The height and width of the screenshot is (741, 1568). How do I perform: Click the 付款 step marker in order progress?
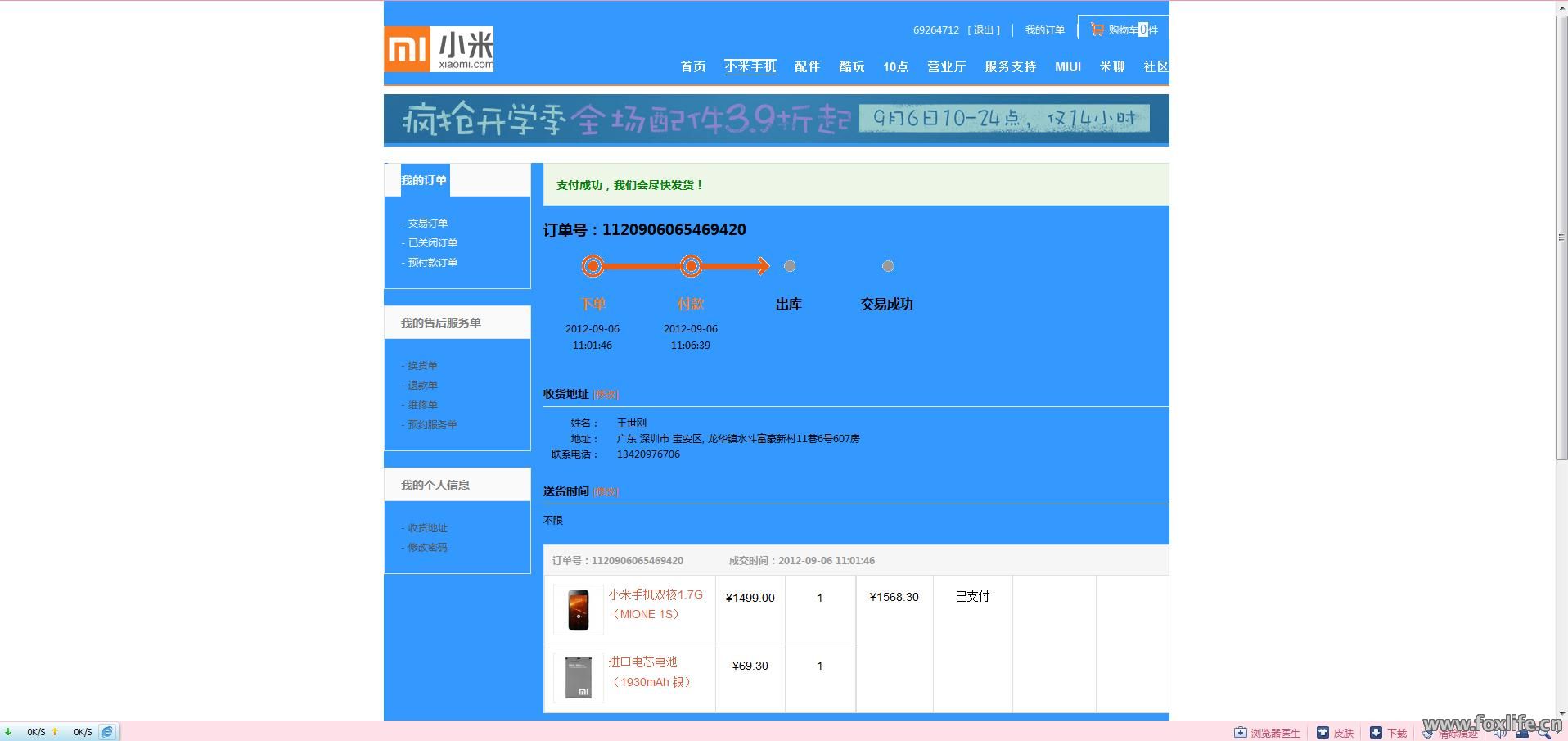[691, 266]
